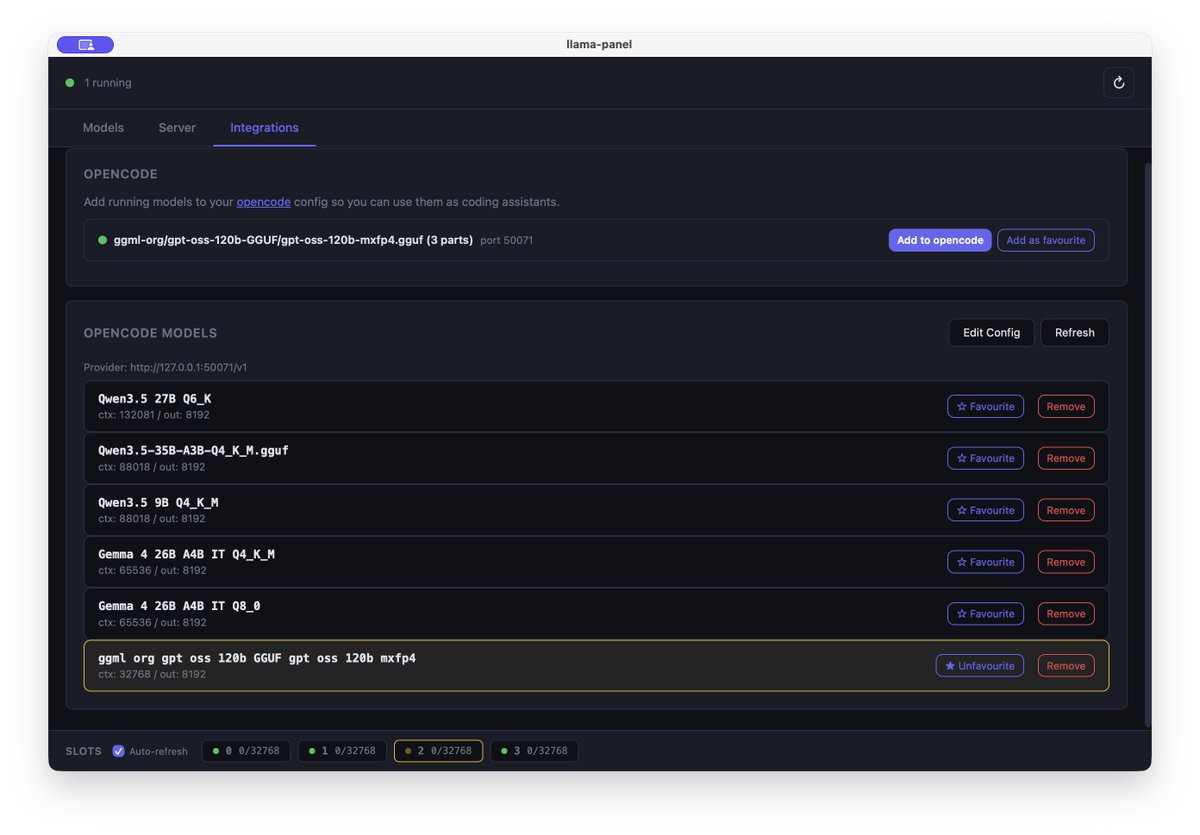Select the Integrations tab
Image resolution: width=1200 pixels, height=835 pixels.
[x=264, y=128]
